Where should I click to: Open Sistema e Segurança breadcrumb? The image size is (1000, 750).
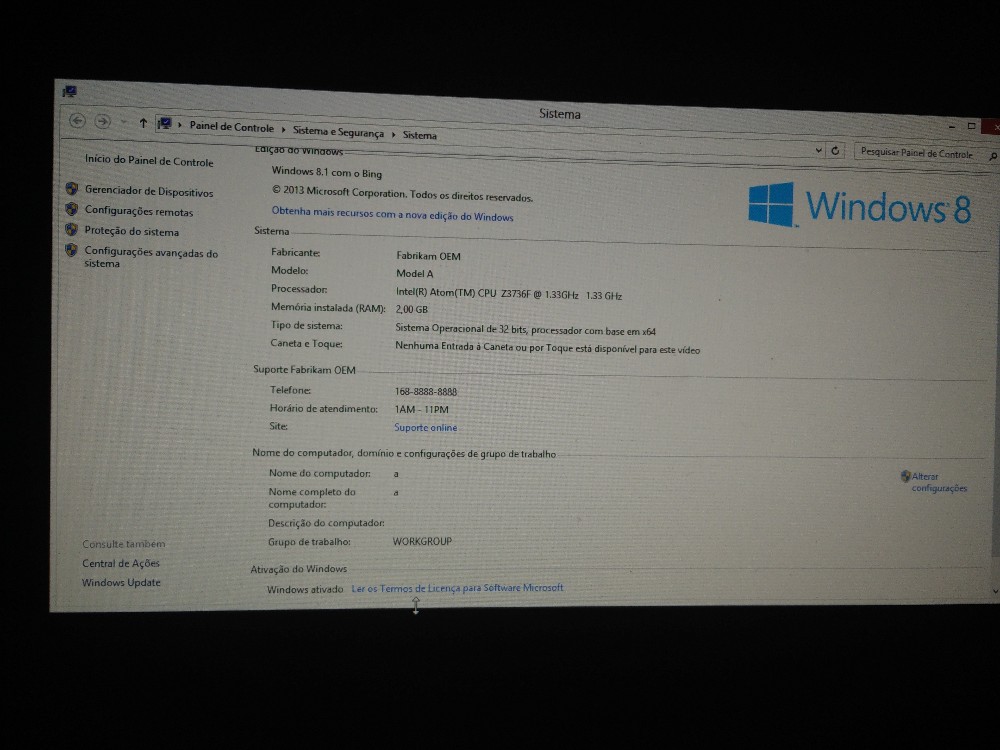[338, 131]
